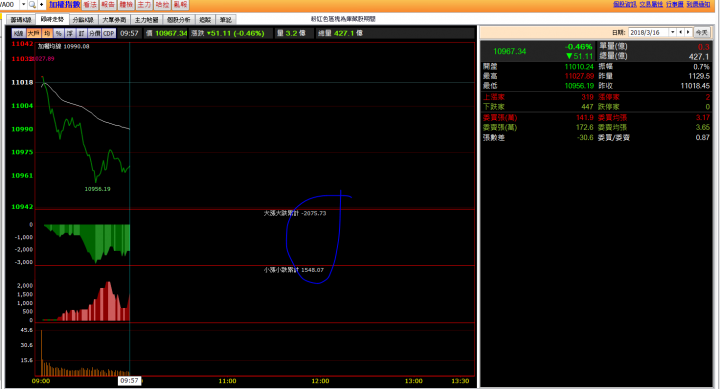Switch to the 大單券商 tab
720x389 pixels.
point(114,20)
